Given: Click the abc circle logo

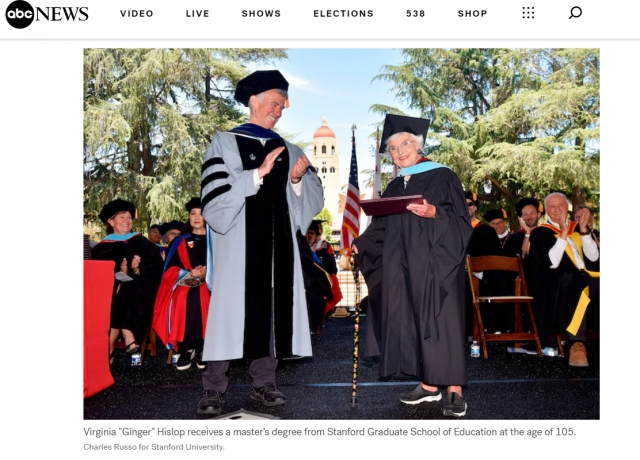Looking at the screenshot, I should tap(19, 14).
